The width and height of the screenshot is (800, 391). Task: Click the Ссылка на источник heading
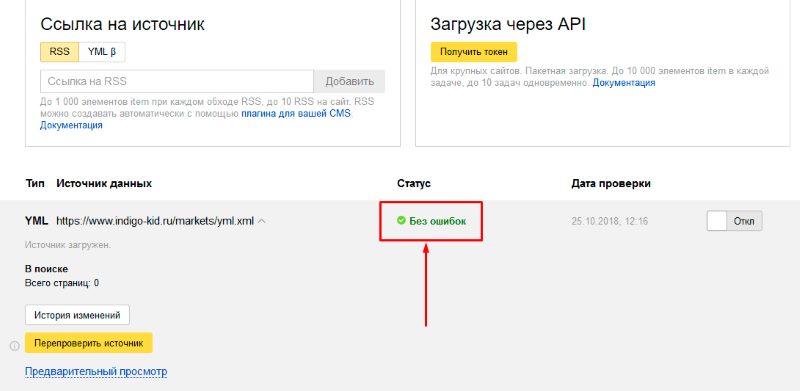pyautogui.click(x=122, y=24)
